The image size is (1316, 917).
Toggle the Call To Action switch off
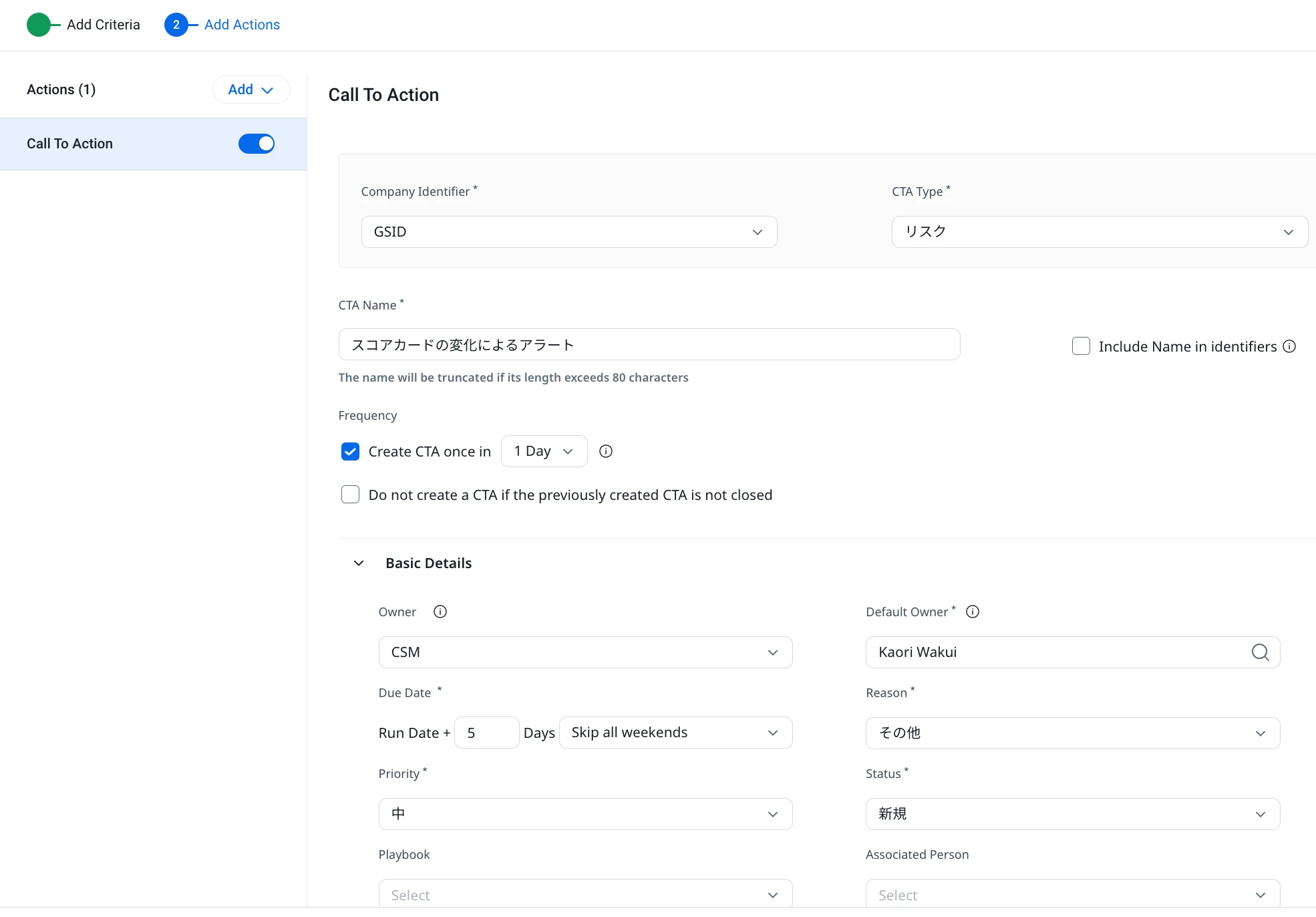point(257,144)
